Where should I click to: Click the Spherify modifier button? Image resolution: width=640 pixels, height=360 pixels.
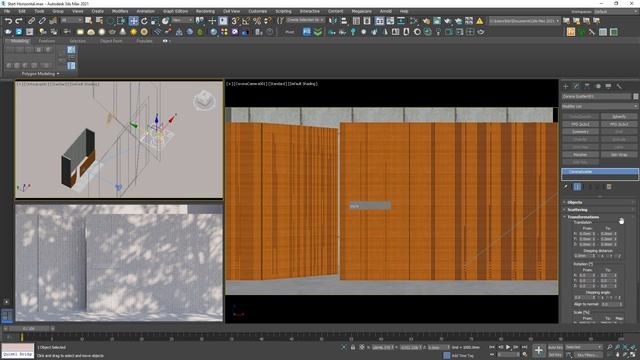[x=619, y=116]
